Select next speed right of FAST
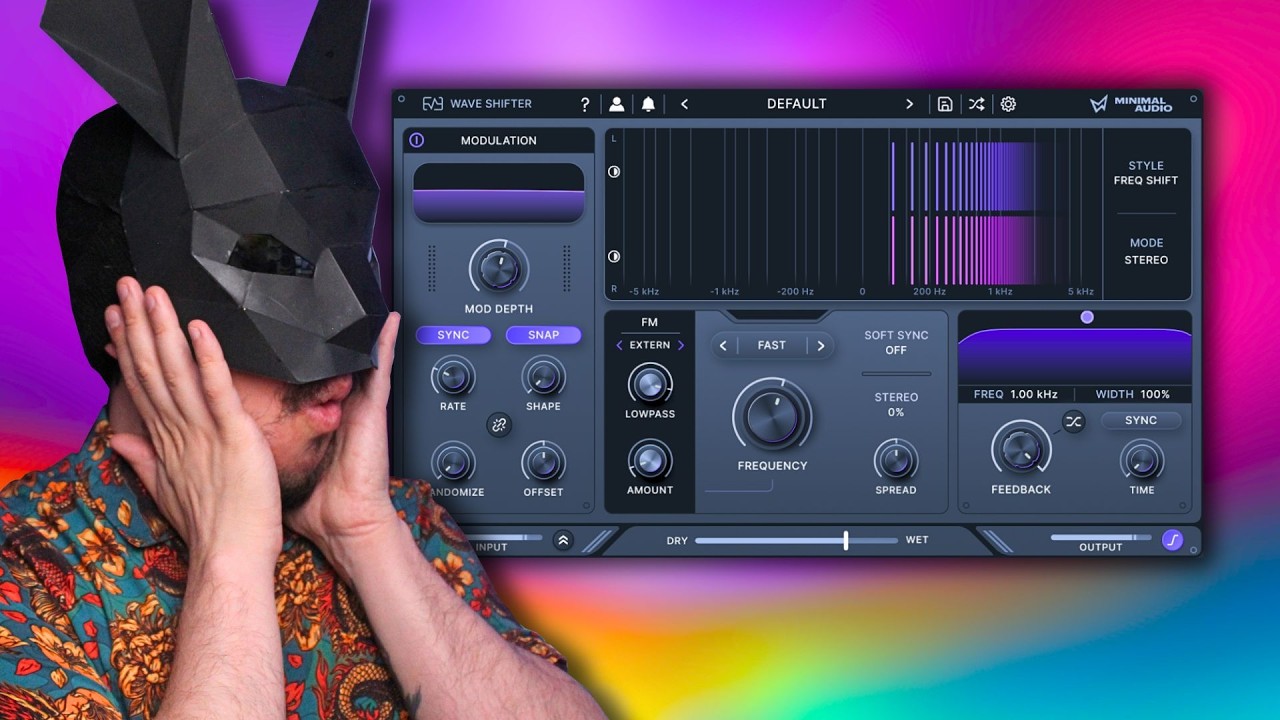Image resolution: width=1280 pixels, height=720 pixels. [820, 346]
